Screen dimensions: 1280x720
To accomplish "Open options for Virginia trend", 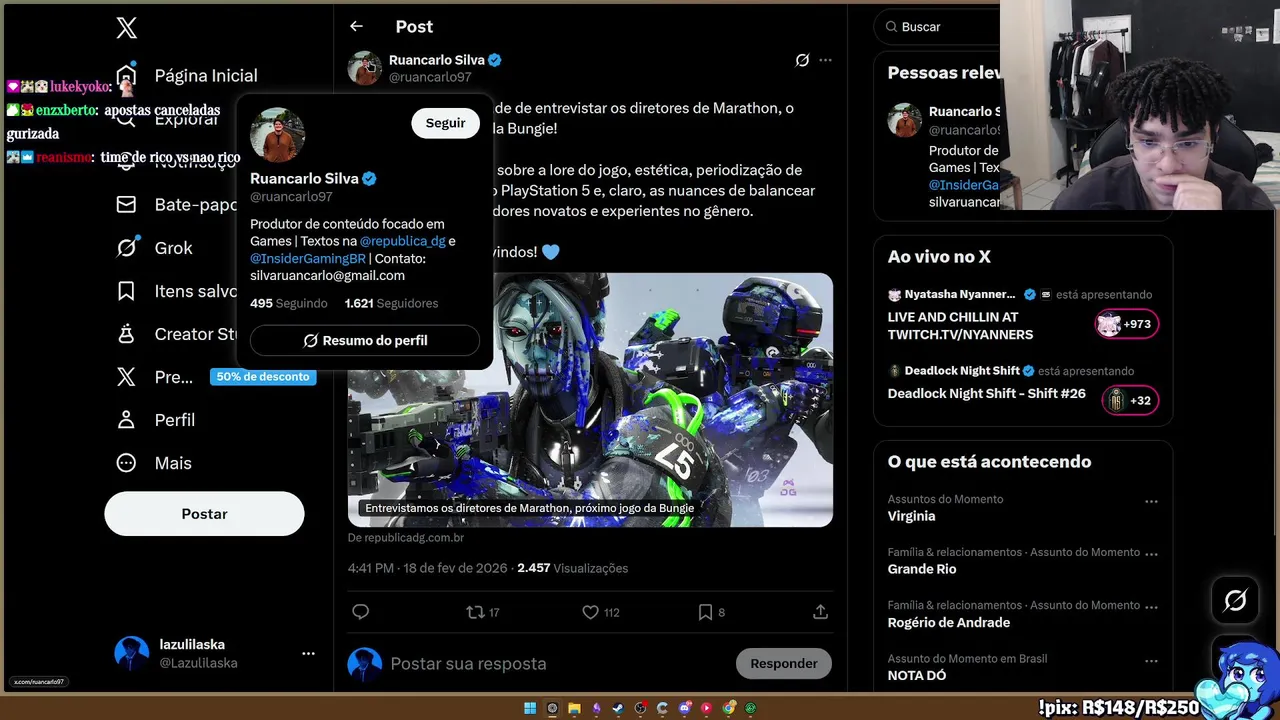I will pyautogui.click(x=1151, y=501).
